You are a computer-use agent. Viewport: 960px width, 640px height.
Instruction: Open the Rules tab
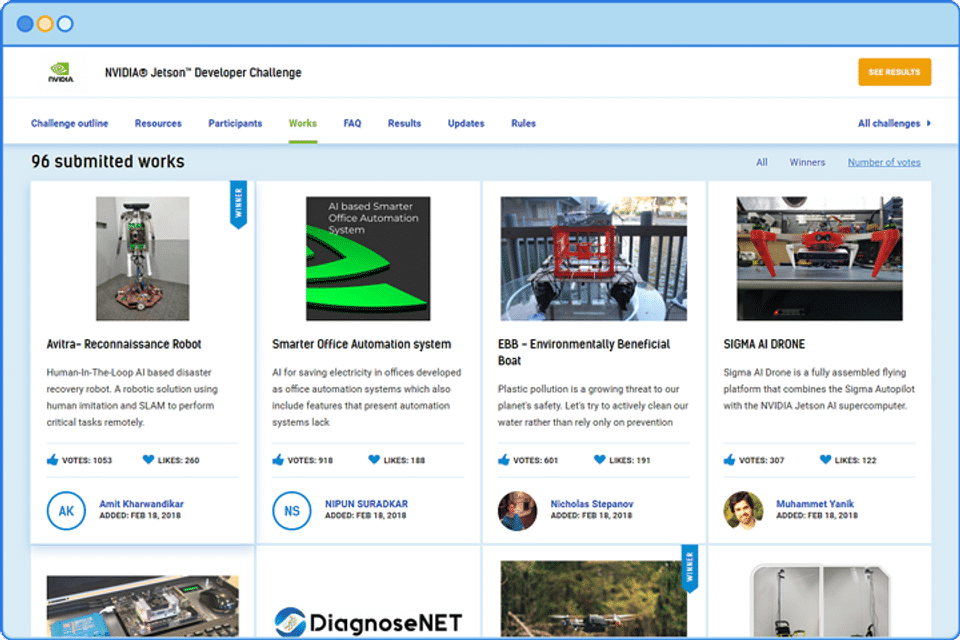click(x=523, y=123)
